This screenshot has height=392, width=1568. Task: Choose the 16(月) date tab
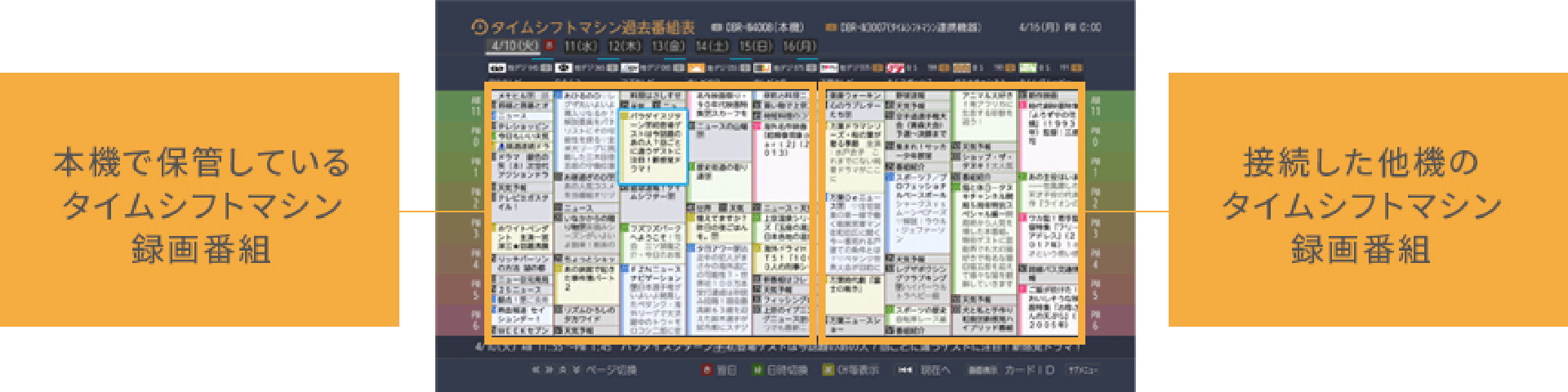coord(800,46)
